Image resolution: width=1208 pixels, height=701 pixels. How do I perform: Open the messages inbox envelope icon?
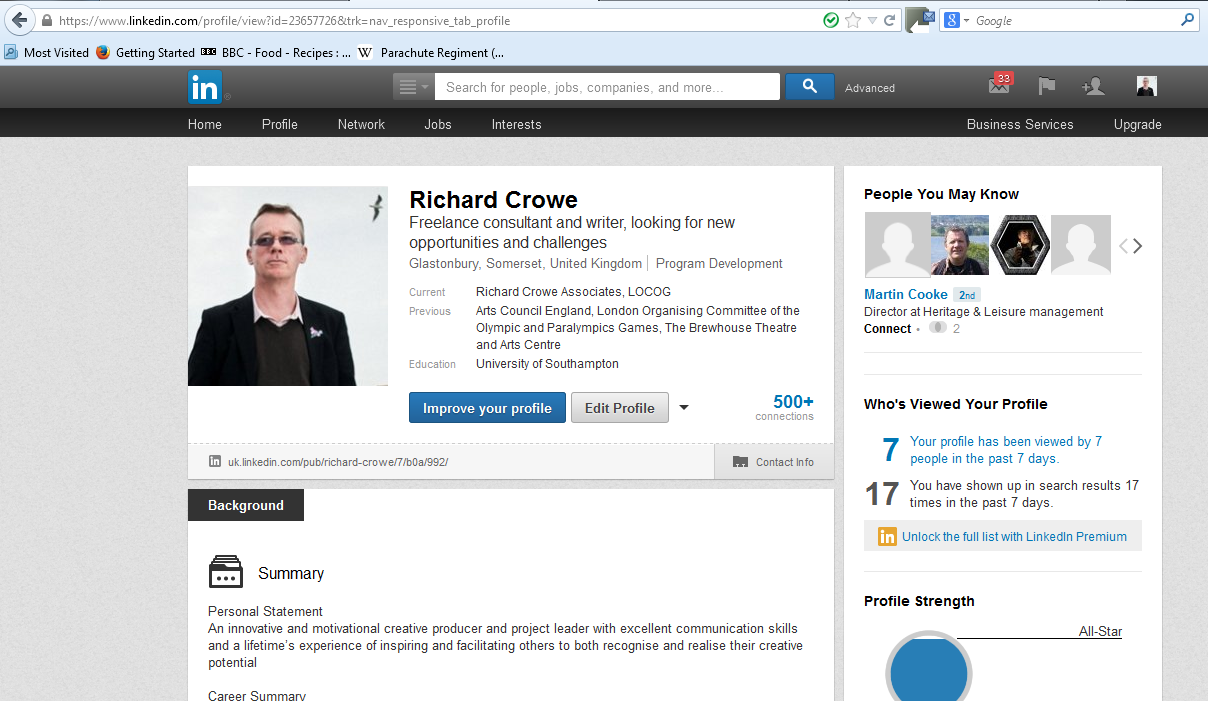point(999,86)
